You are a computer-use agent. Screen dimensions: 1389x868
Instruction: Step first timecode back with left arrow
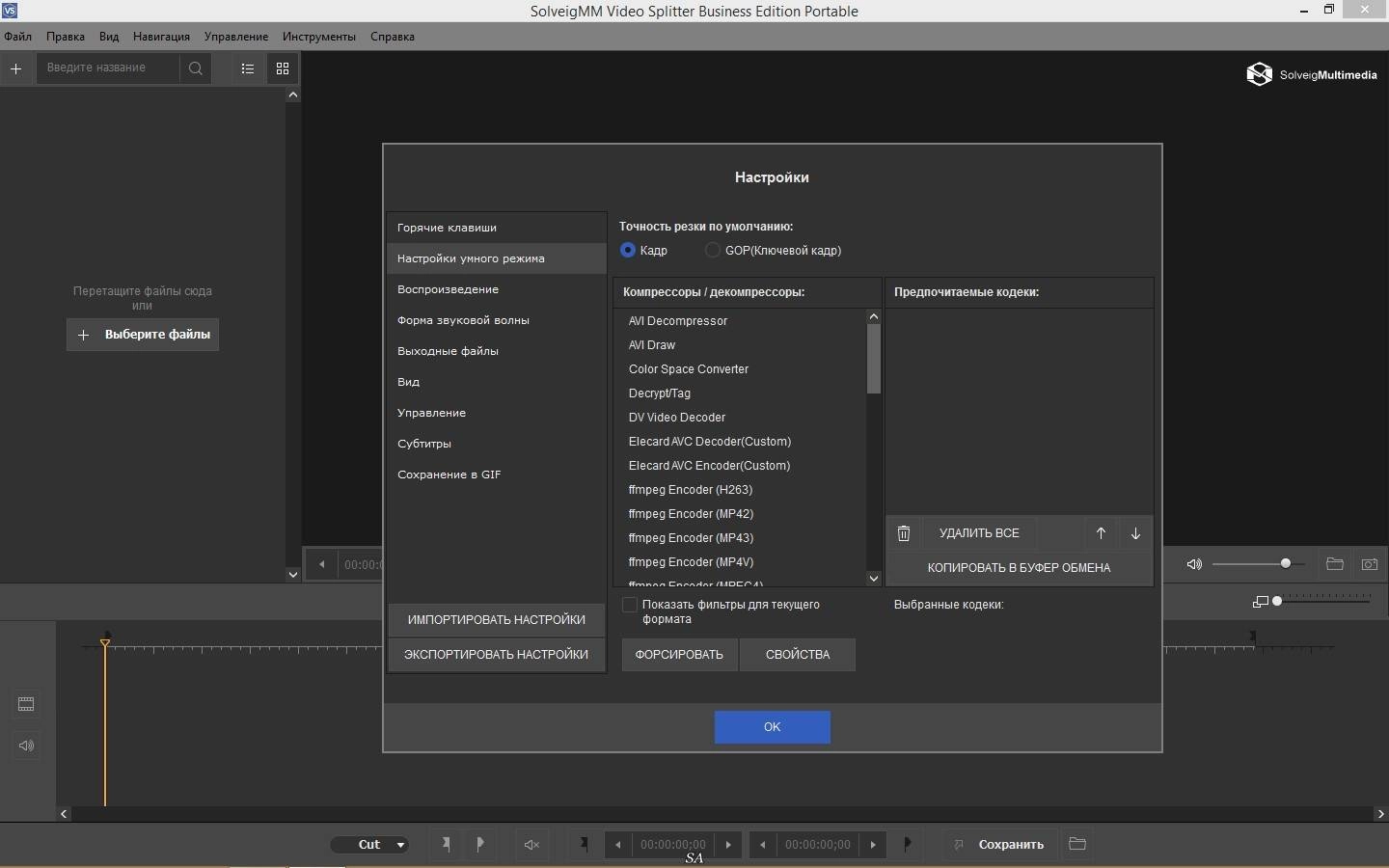pyautogui.click(x=617, y=845)
